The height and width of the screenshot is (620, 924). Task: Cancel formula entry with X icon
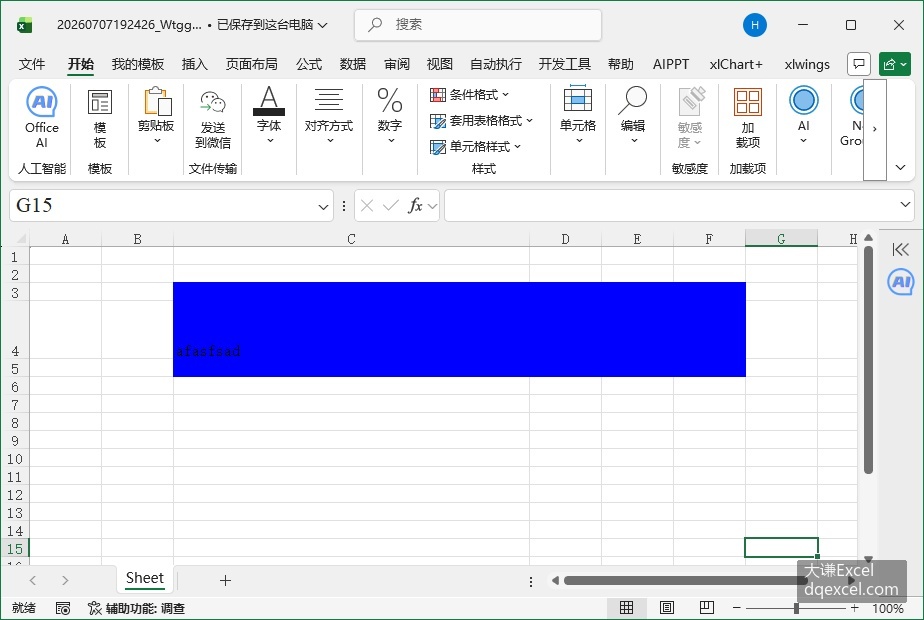pos(367,205)
